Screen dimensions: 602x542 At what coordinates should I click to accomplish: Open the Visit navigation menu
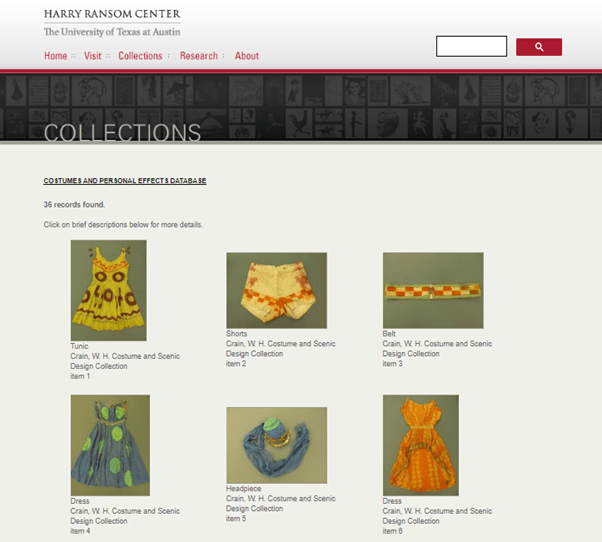[x=93, y=56]
